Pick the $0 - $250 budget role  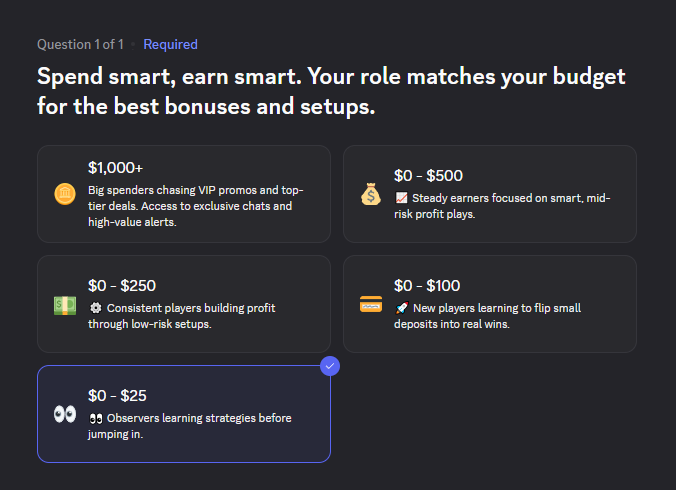point(184,304)
